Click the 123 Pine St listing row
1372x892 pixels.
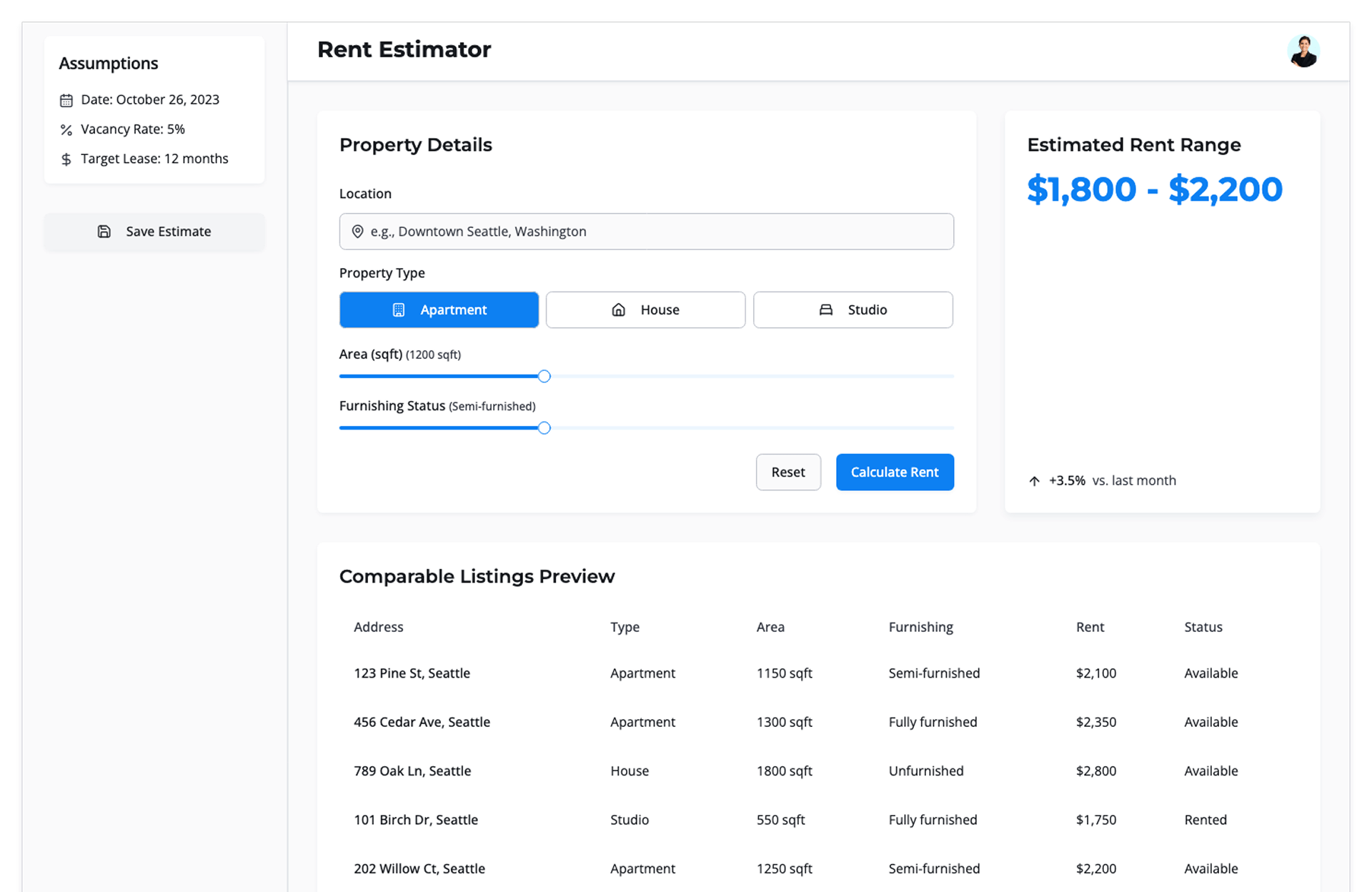pos(818,673)
